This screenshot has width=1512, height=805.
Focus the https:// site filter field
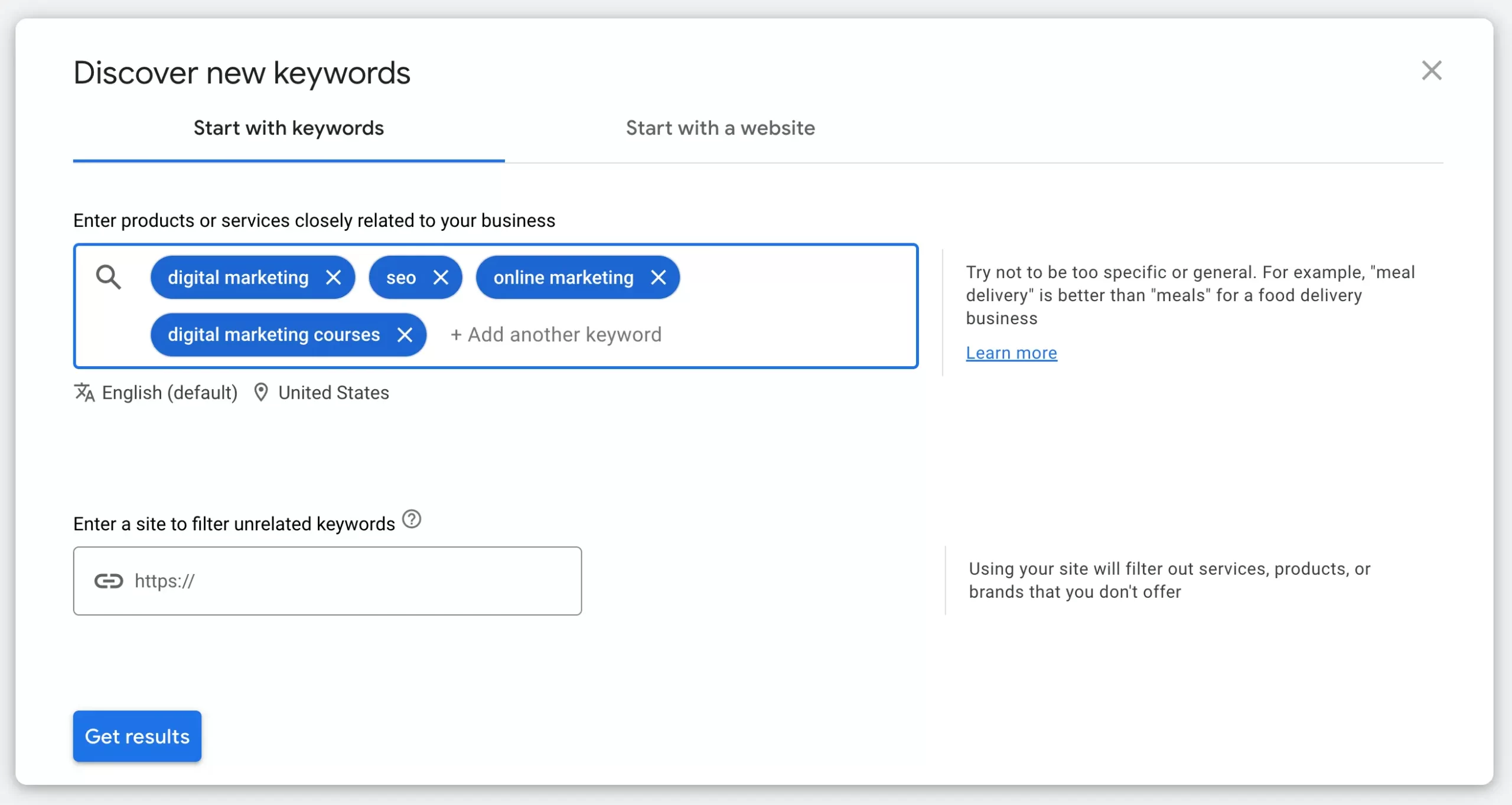(x=354, y=581)
